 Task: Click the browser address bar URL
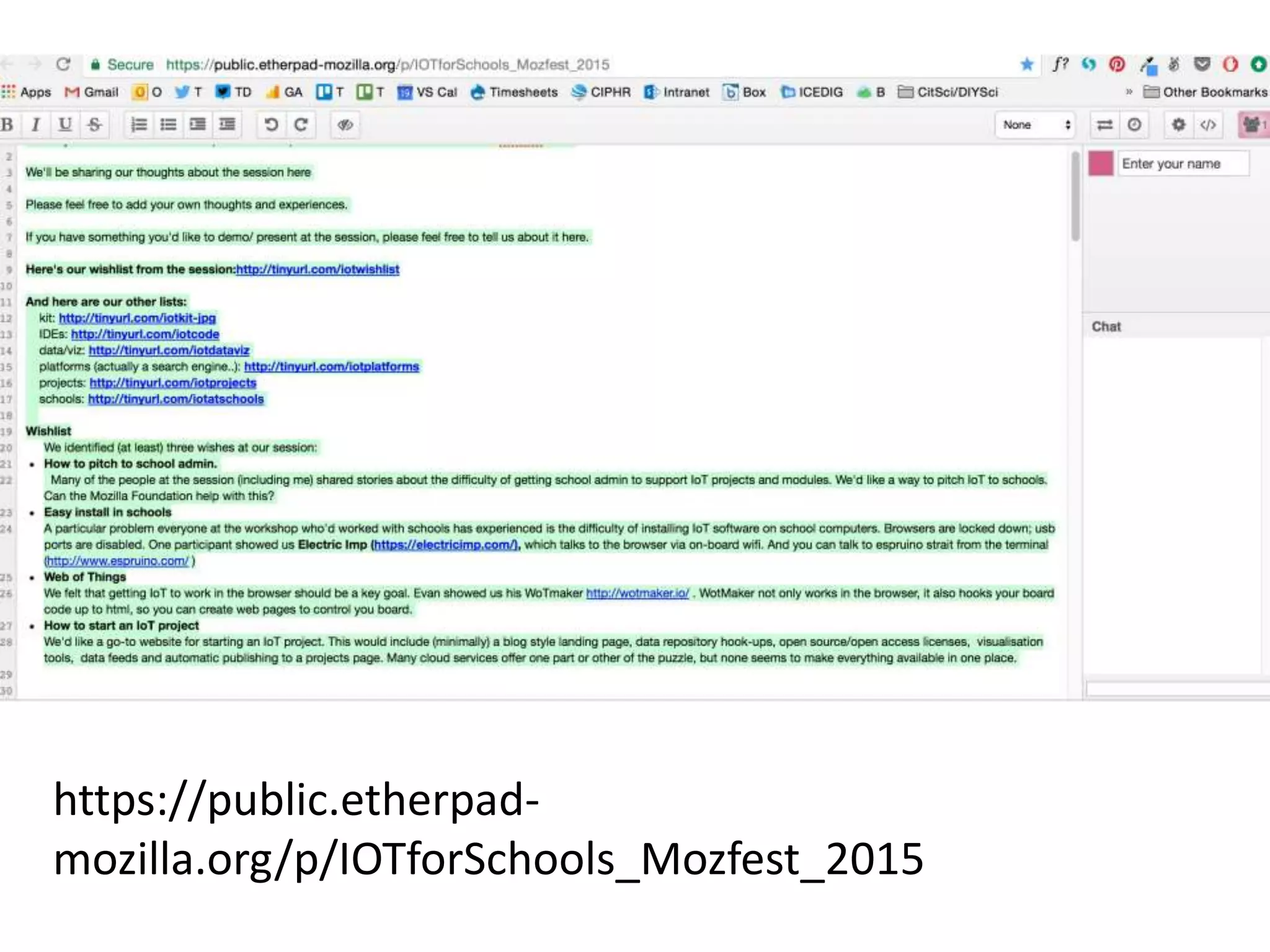pyautogui.click(x=388, y=64)
